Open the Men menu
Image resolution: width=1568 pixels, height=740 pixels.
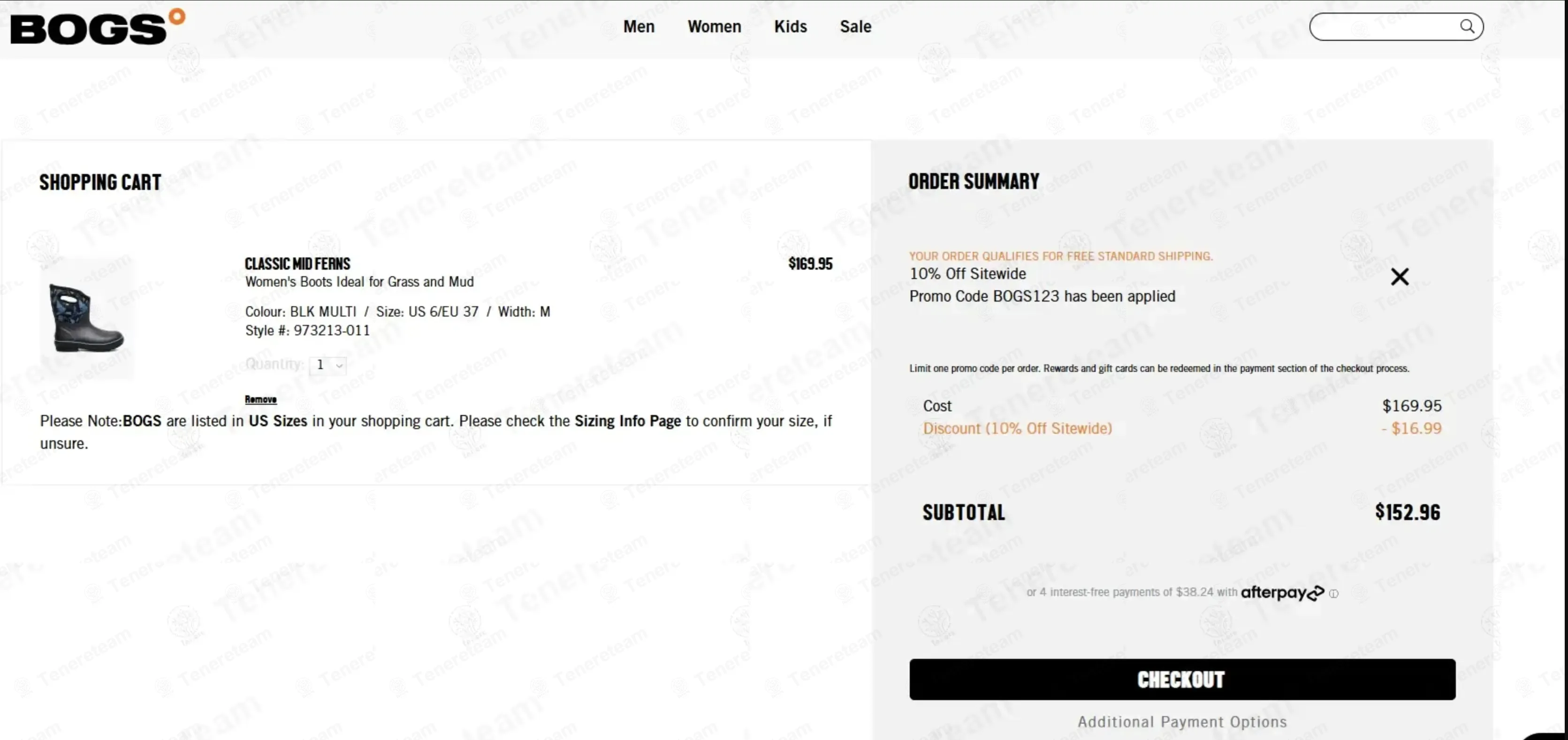639,27
